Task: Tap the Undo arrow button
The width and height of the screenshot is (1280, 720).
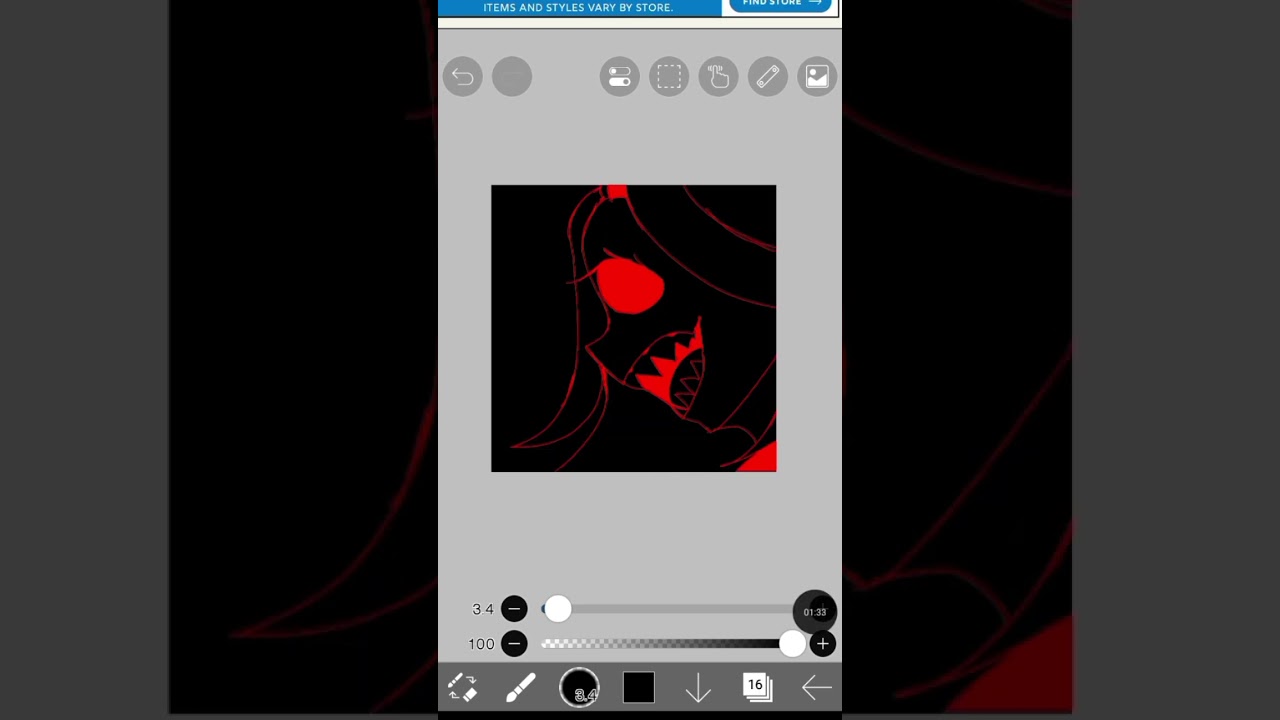Action: pos(462,77)
